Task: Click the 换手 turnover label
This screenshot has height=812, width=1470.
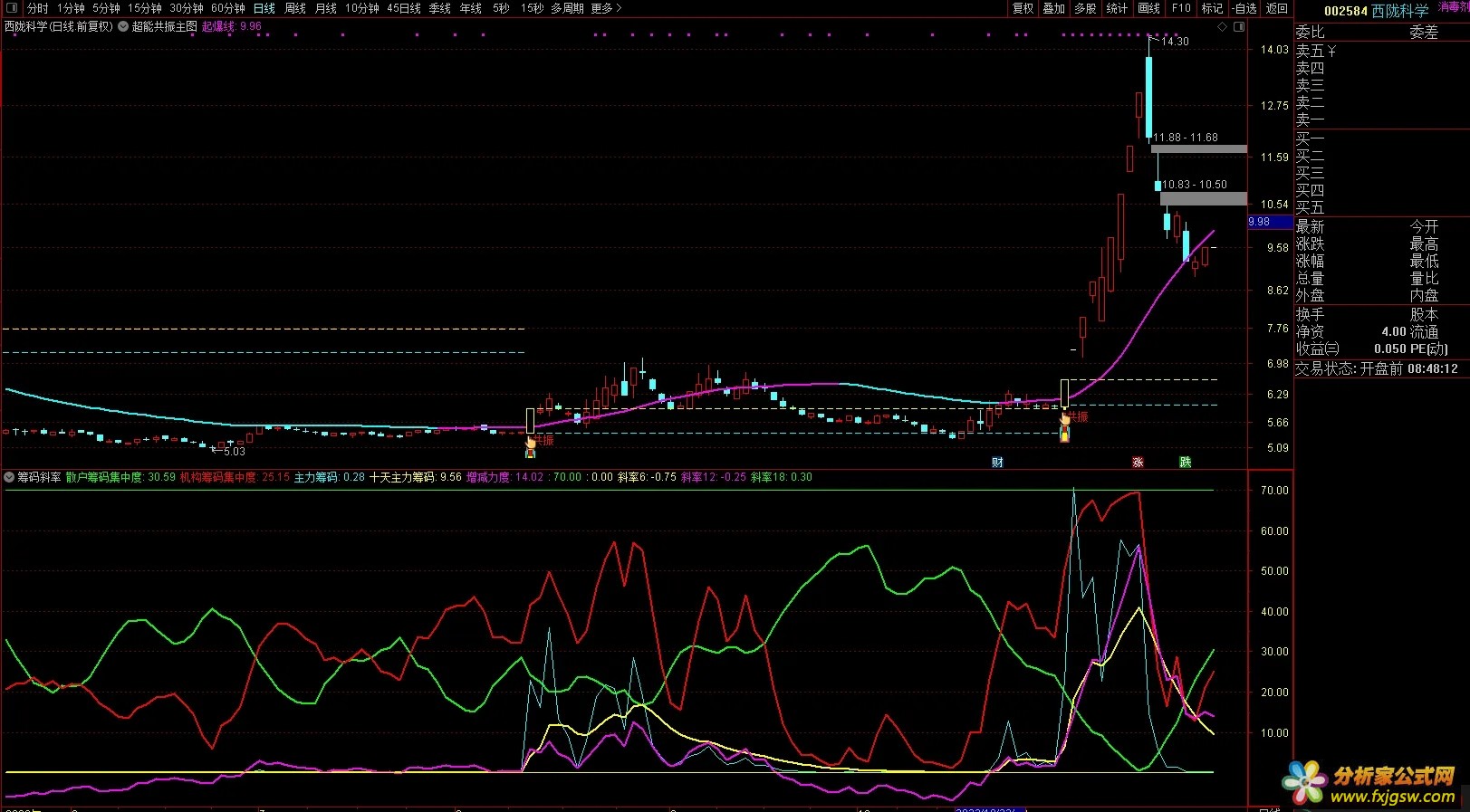Action: click(1310, 314)
